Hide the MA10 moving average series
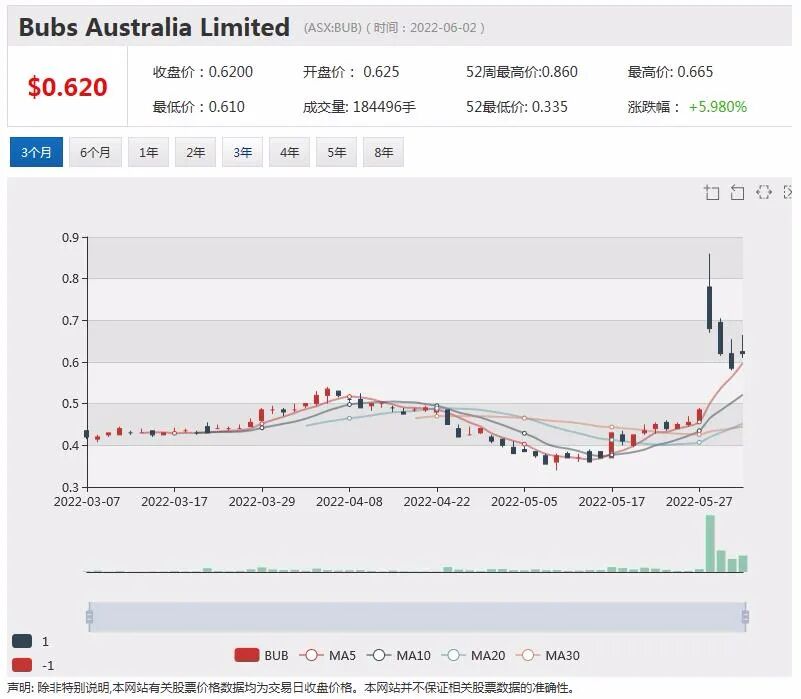Image resolution: width=801 pixels, height=699 pixels. [x=398, y=655]
